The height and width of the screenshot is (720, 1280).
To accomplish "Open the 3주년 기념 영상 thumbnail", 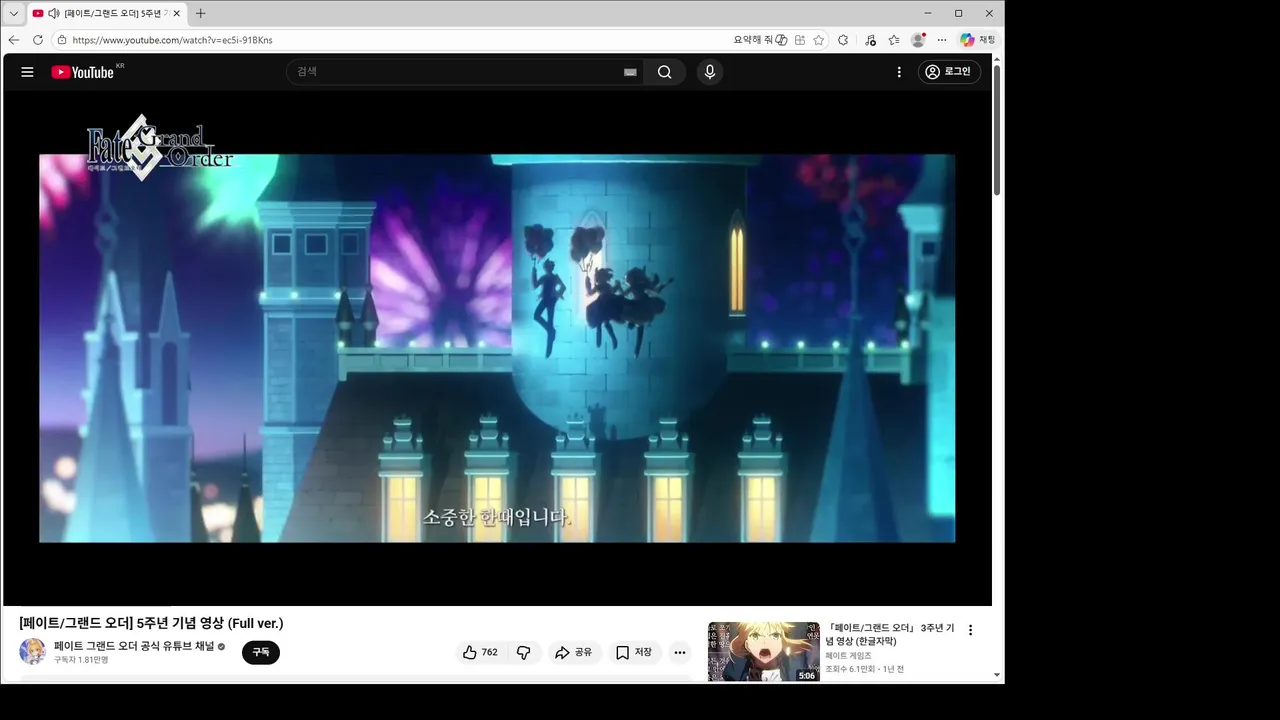I will tap(764, 652).
